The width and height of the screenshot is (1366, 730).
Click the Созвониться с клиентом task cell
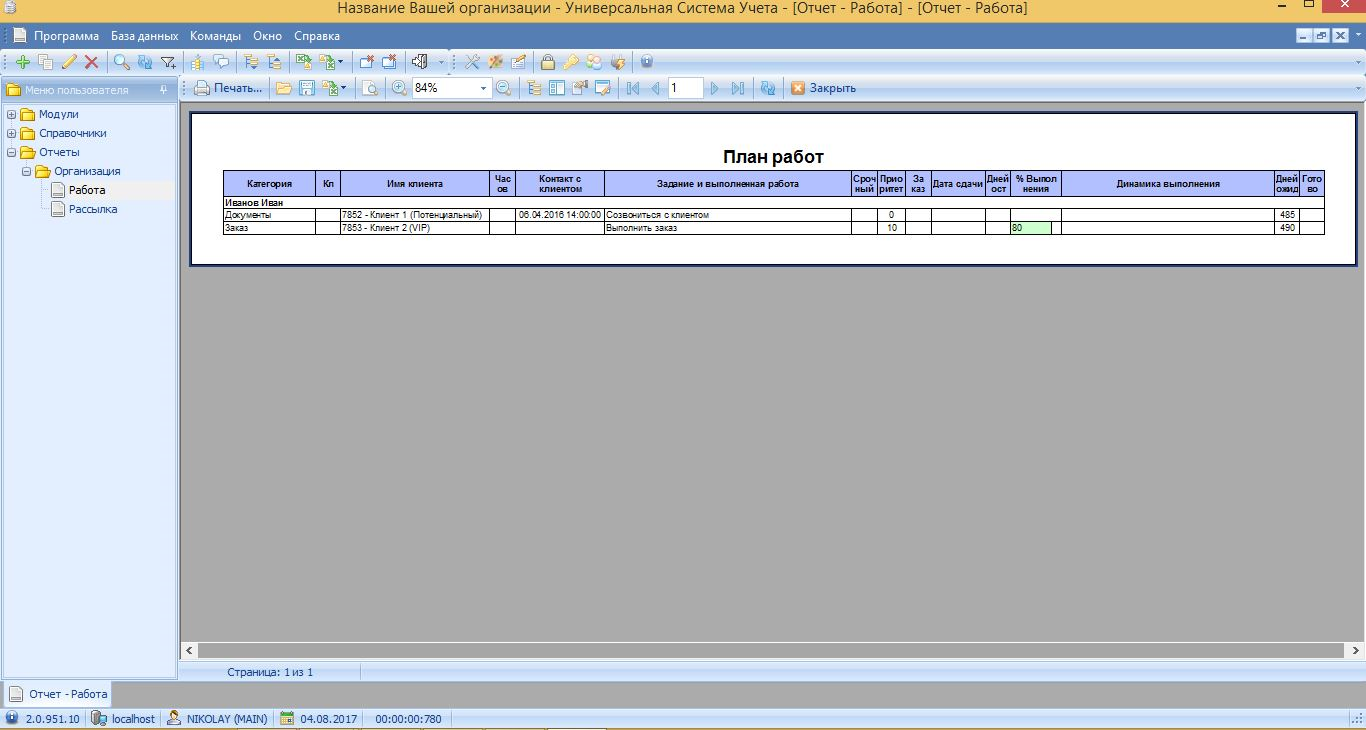click(727, 215)
